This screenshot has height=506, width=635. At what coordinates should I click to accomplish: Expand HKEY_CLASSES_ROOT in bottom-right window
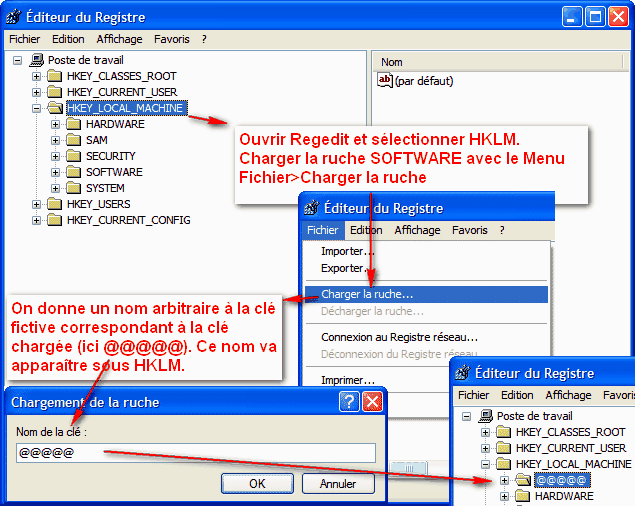(x=485, y=432)
